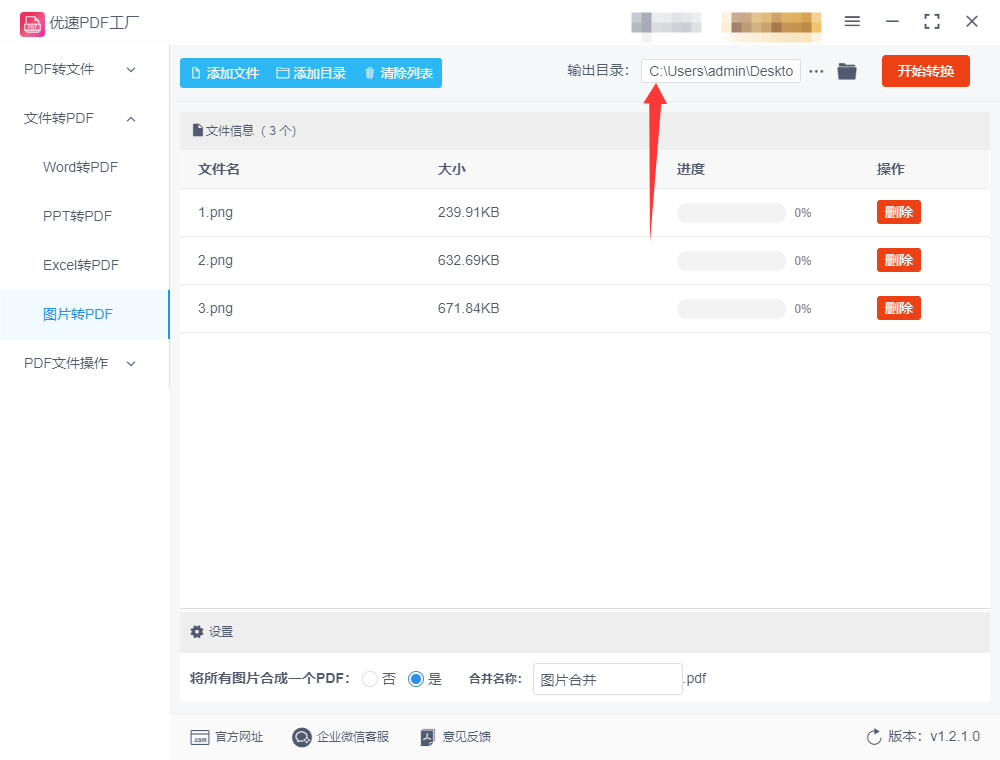The width and height of the screenshot is (1000, 760).
Task: Select Word转PDF in the sidebar
Action: (x=84, y=167)
